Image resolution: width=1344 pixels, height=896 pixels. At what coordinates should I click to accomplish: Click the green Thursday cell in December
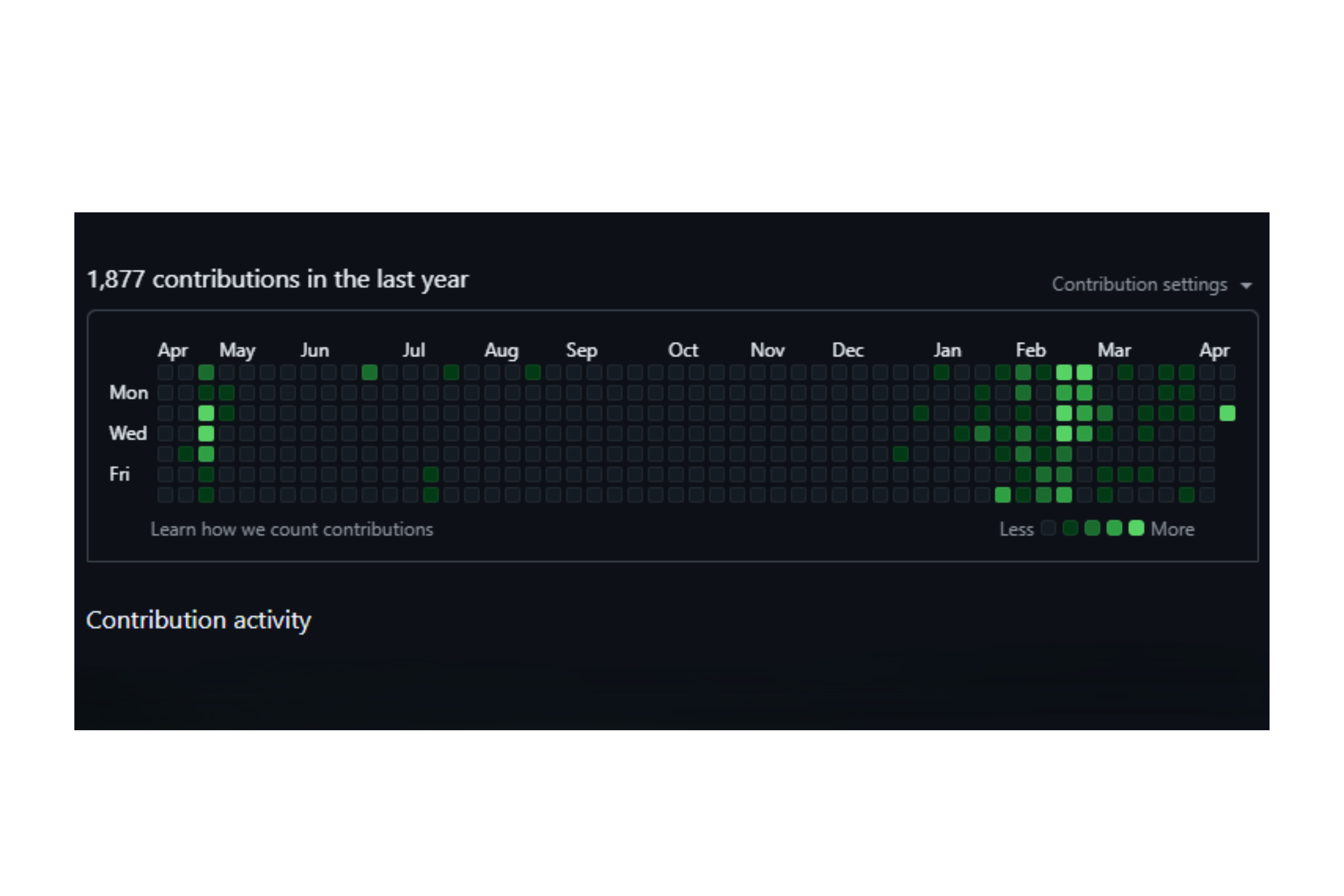point(900,454)
